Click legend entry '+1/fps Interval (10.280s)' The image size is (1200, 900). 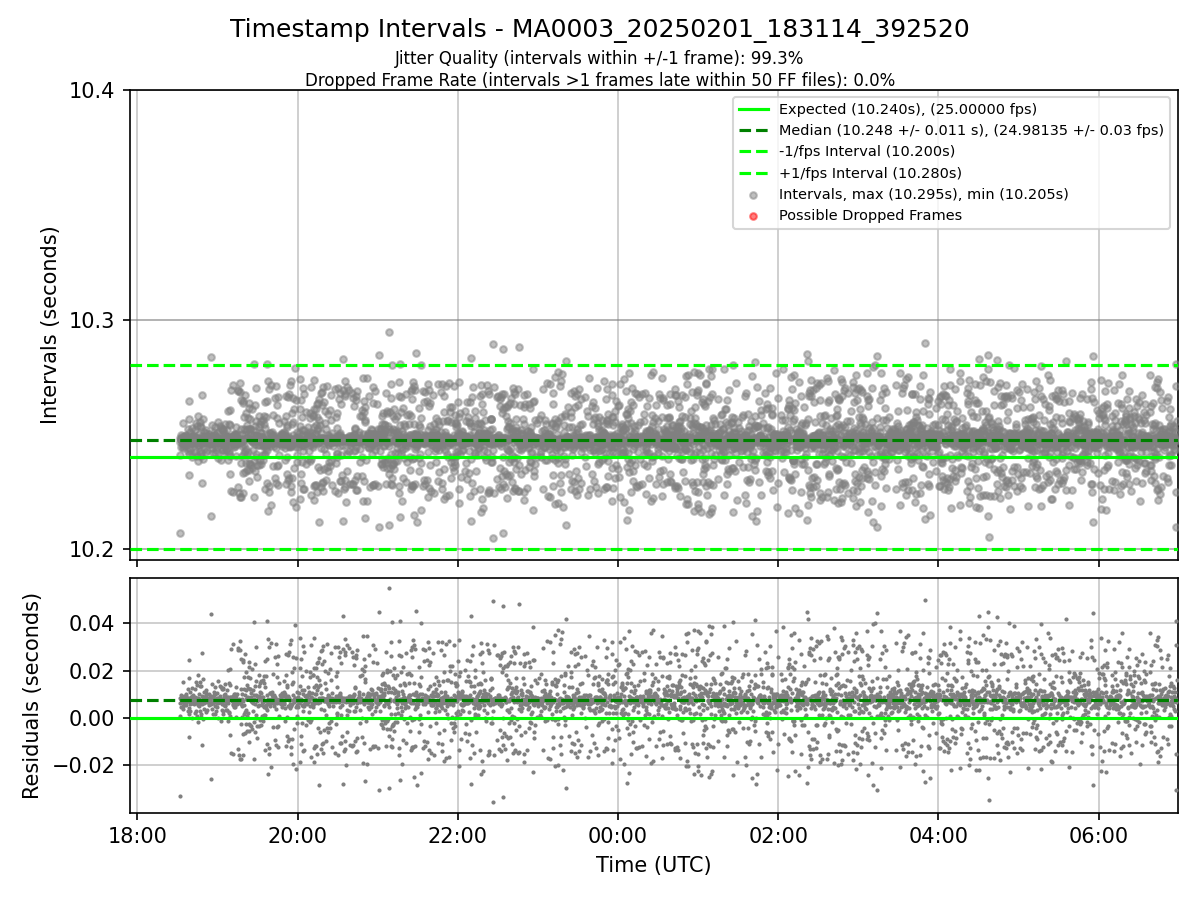coord(870,173)
